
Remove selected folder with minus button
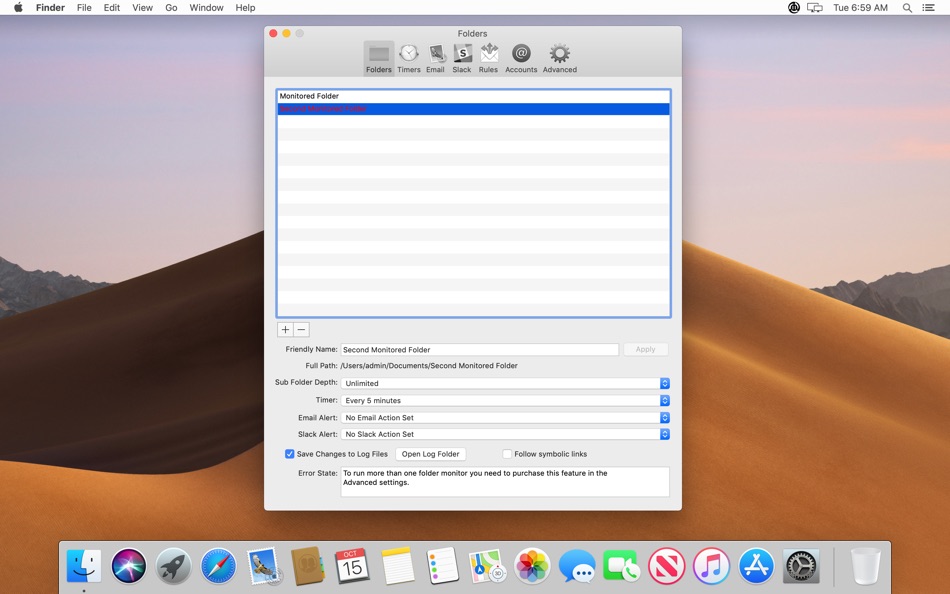[x=302, y=330]
